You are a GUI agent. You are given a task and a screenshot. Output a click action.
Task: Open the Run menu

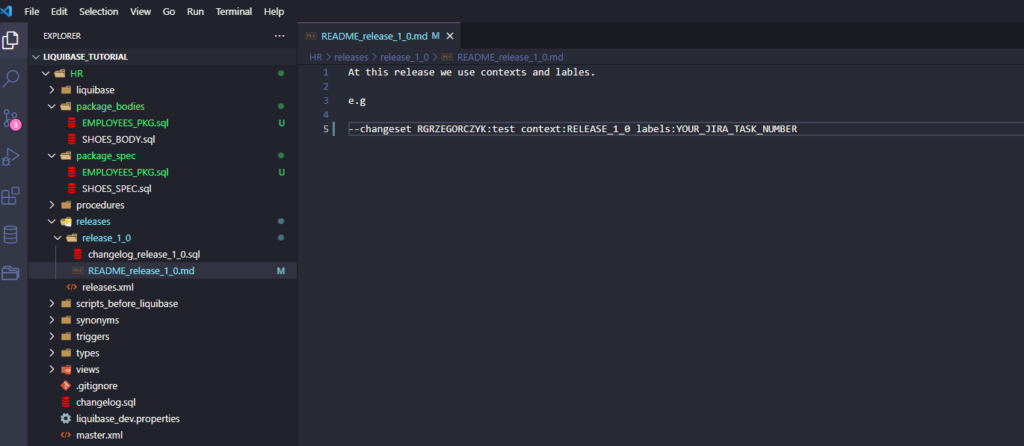[x=195, y=12]
